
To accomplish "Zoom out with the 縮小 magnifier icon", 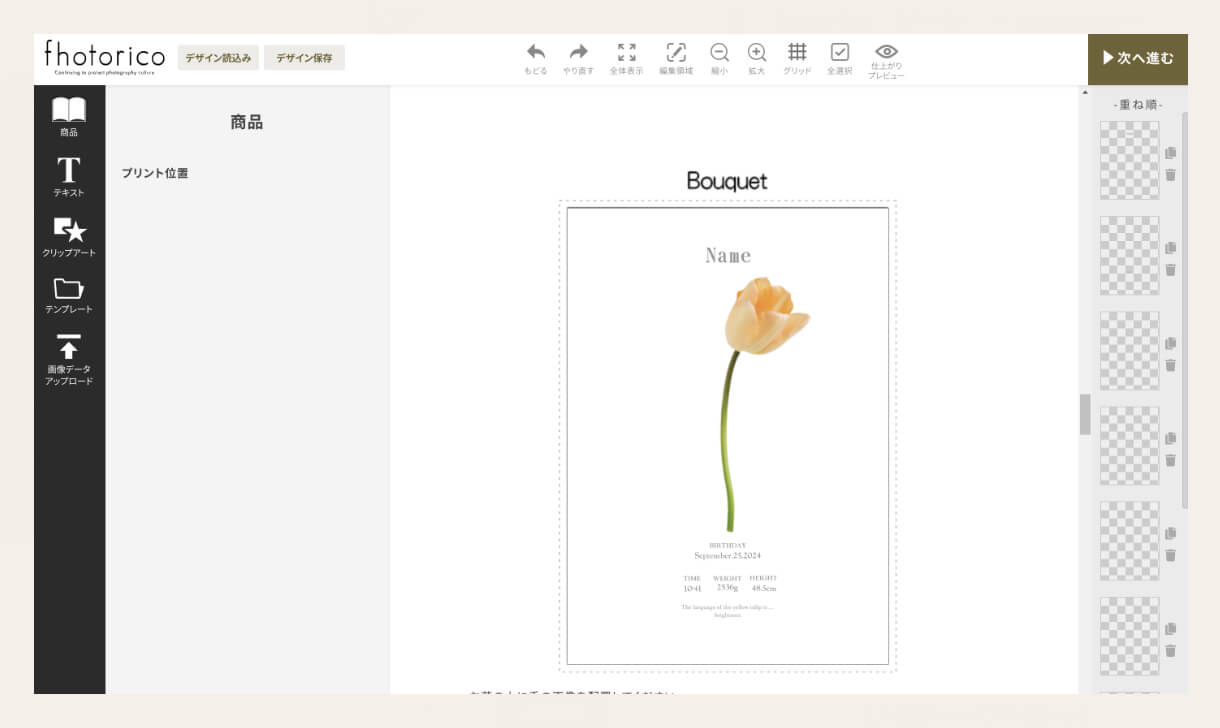I will point(719,53).
